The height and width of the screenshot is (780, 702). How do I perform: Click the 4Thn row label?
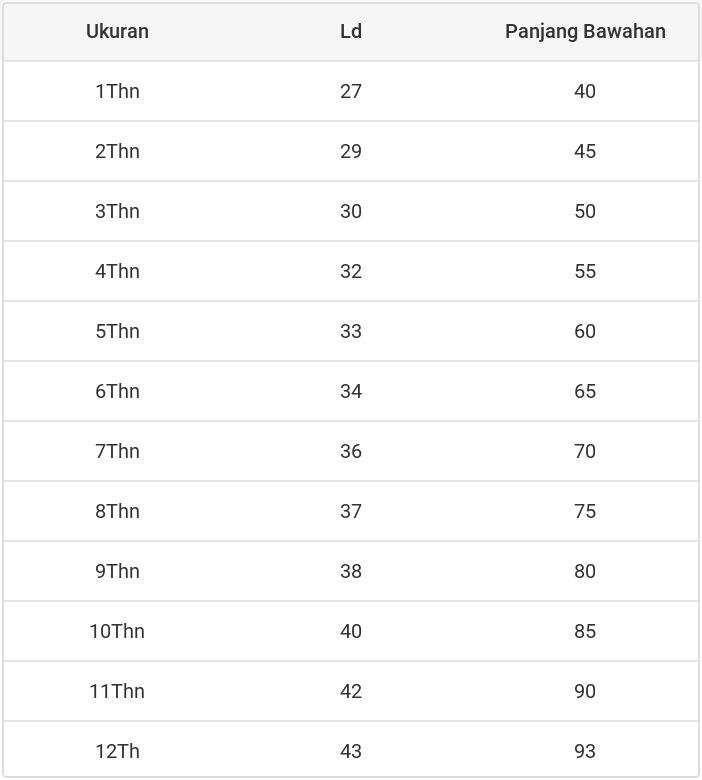117,271
